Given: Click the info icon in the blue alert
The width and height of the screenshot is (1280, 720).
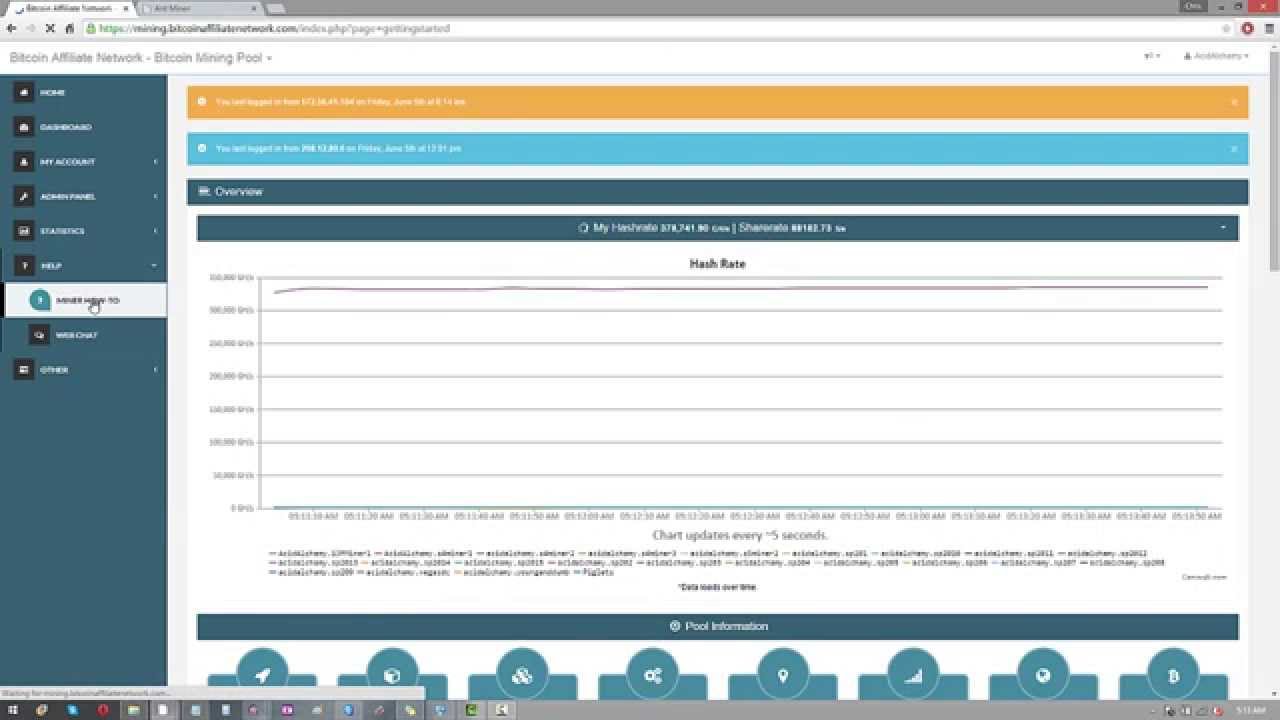Looking at the screenshot, I should pyautogui.click(x=202, y=148).
